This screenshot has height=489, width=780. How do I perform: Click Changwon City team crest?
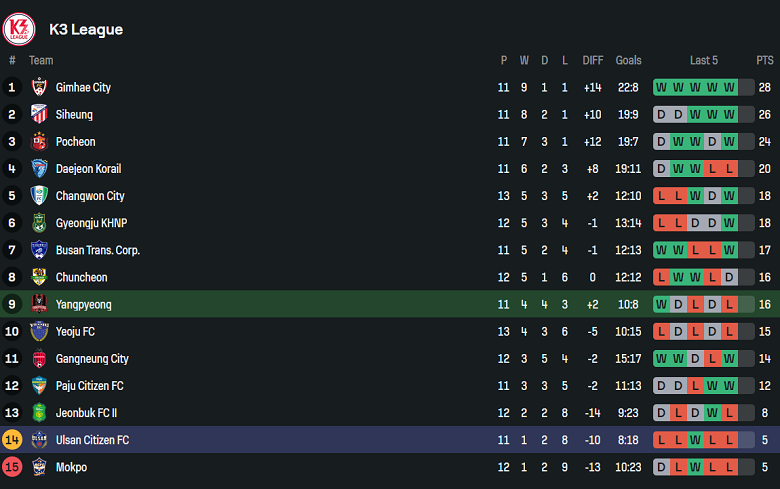tap(39, 196)
